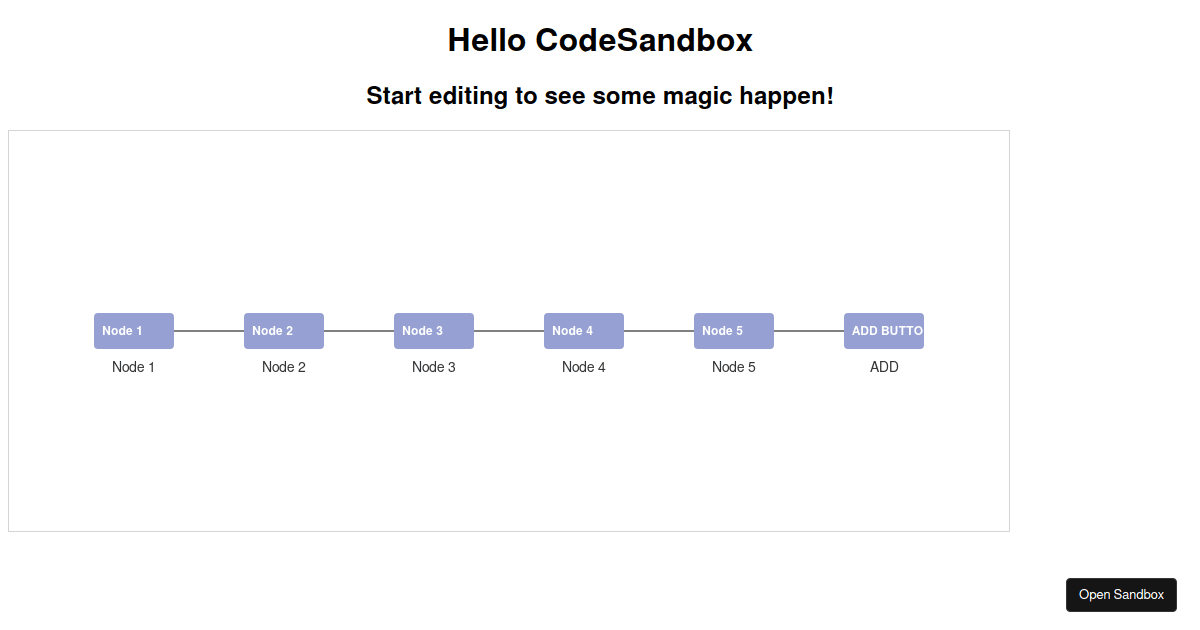Click the "Node 2" caption below its box
Viewport: 1200px width, 630px height.
[284, 367]
